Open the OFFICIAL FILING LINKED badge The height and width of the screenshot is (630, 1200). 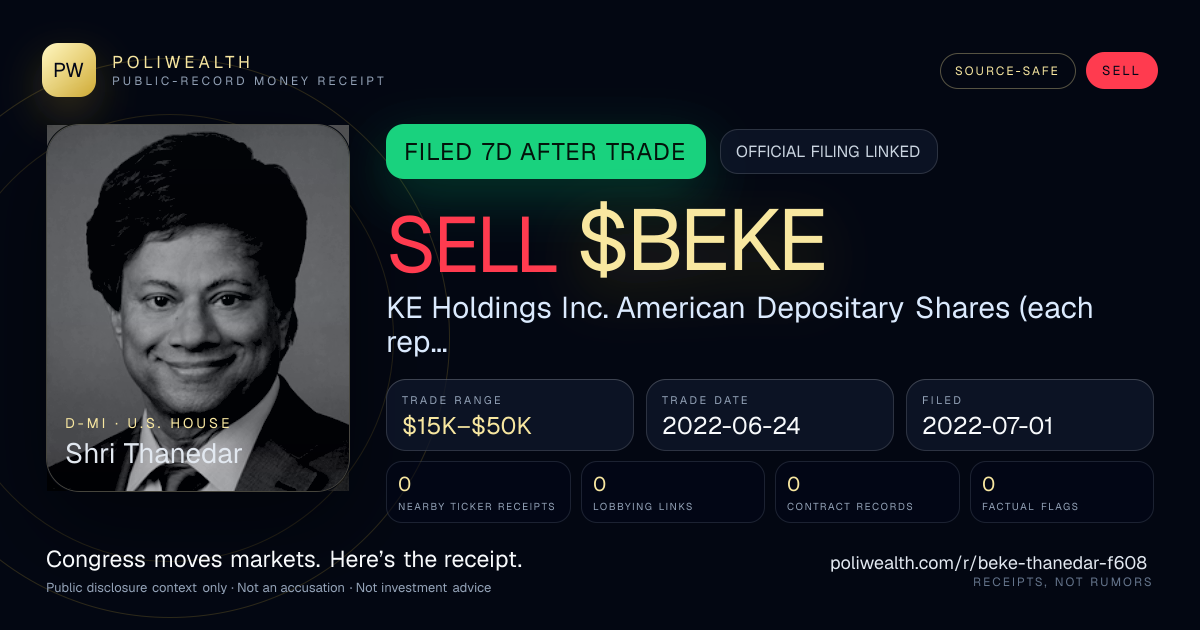coord(828,152)
